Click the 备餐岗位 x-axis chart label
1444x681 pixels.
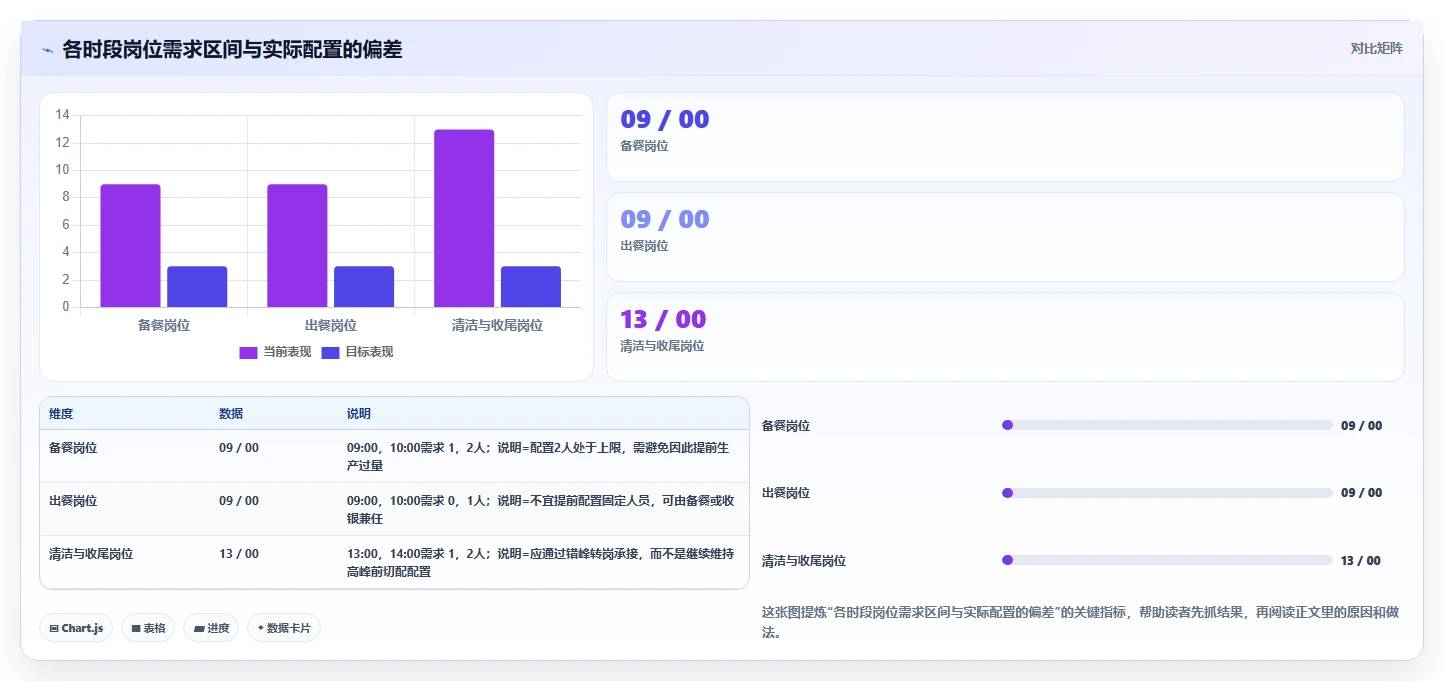point(164,326)
